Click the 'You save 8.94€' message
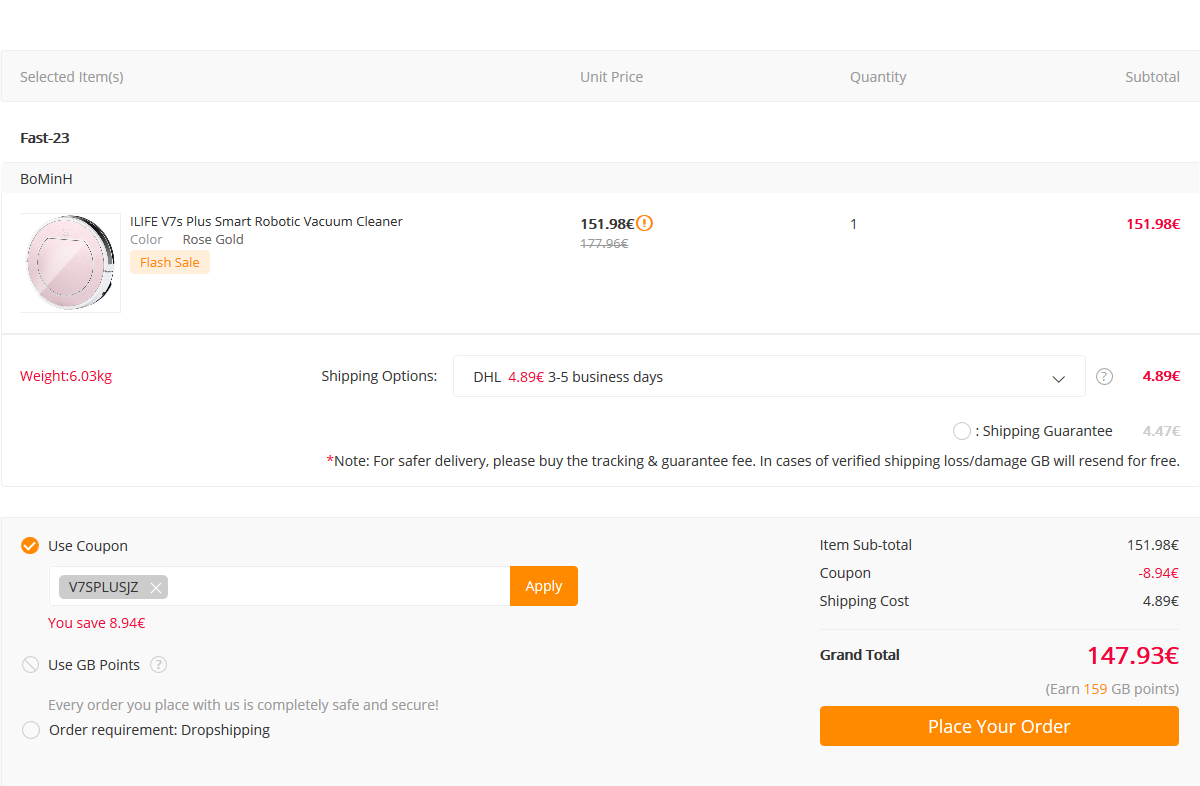The height and width of the screenshot is (786, 1200). point(97,623)
